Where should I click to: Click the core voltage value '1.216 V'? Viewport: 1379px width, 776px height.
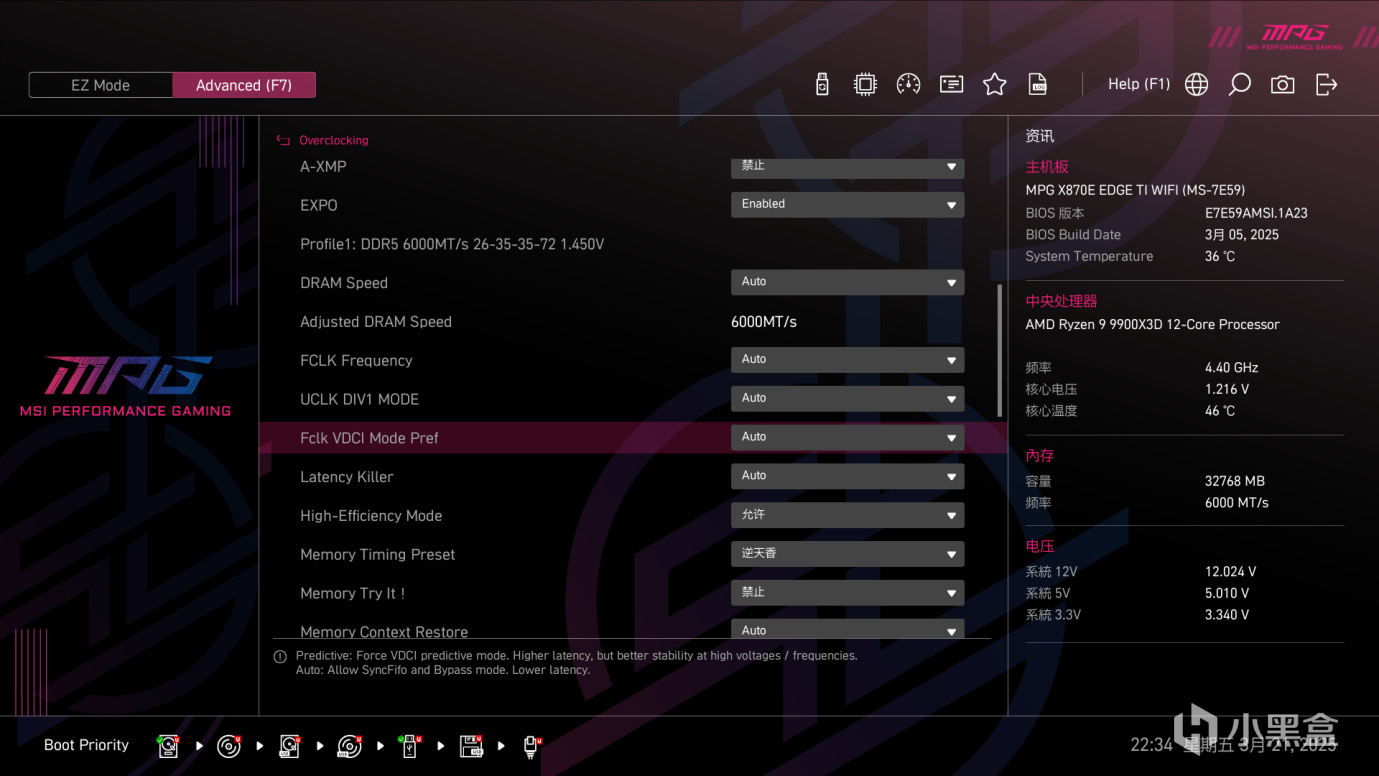[x=1227, y=389]
